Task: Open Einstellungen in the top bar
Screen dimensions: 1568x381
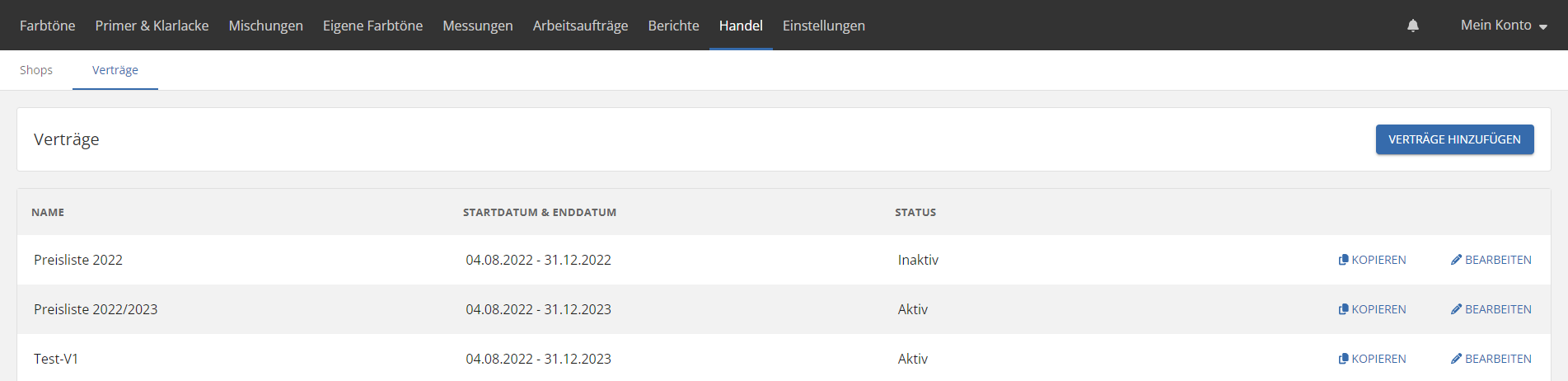Action: [824, 26]
